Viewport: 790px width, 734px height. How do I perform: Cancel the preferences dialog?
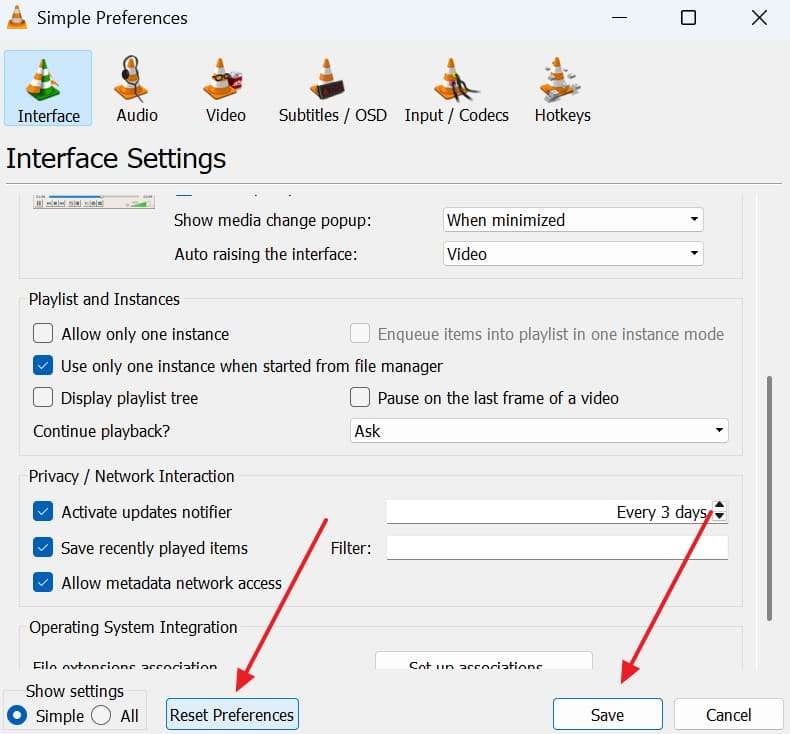729,714
